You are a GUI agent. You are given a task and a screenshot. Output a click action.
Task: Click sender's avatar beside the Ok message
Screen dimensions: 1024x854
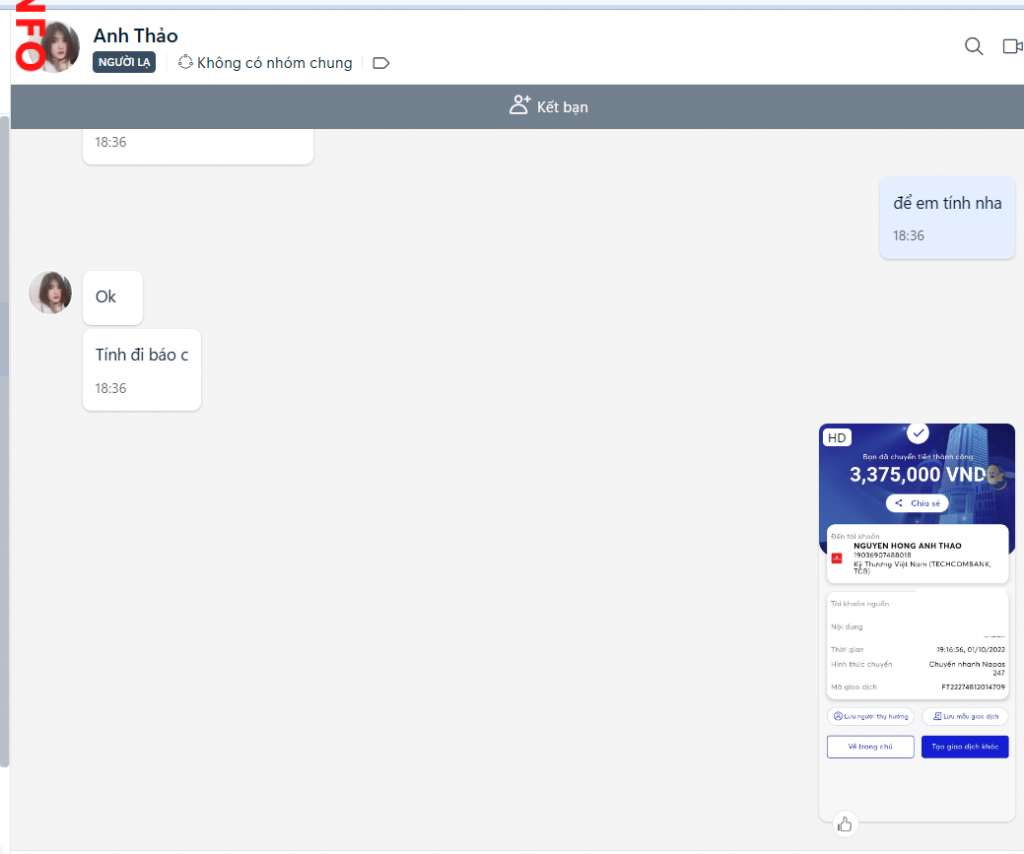tap(50, 292)
